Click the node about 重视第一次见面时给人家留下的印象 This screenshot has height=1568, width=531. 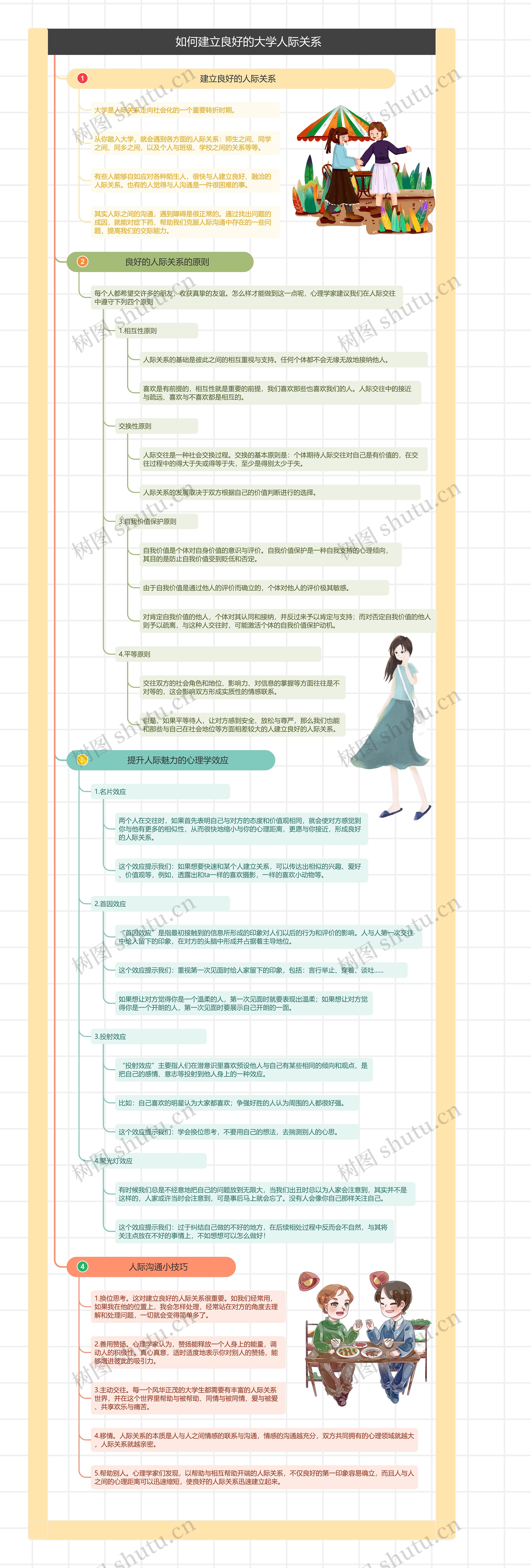point(261,970)
